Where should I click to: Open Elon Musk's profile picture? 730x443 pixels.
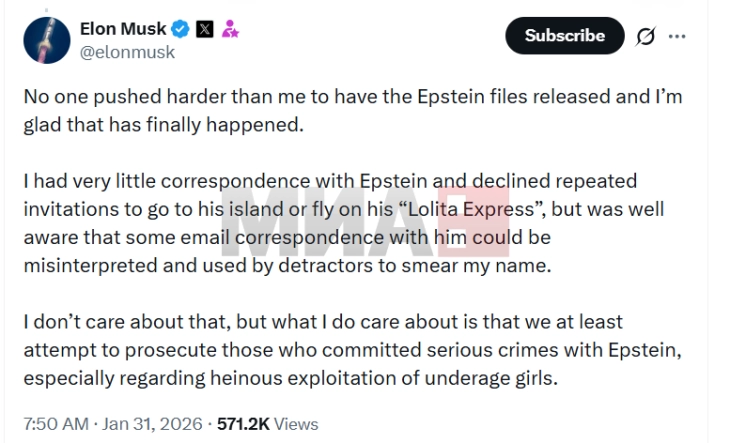click(44, 39)
